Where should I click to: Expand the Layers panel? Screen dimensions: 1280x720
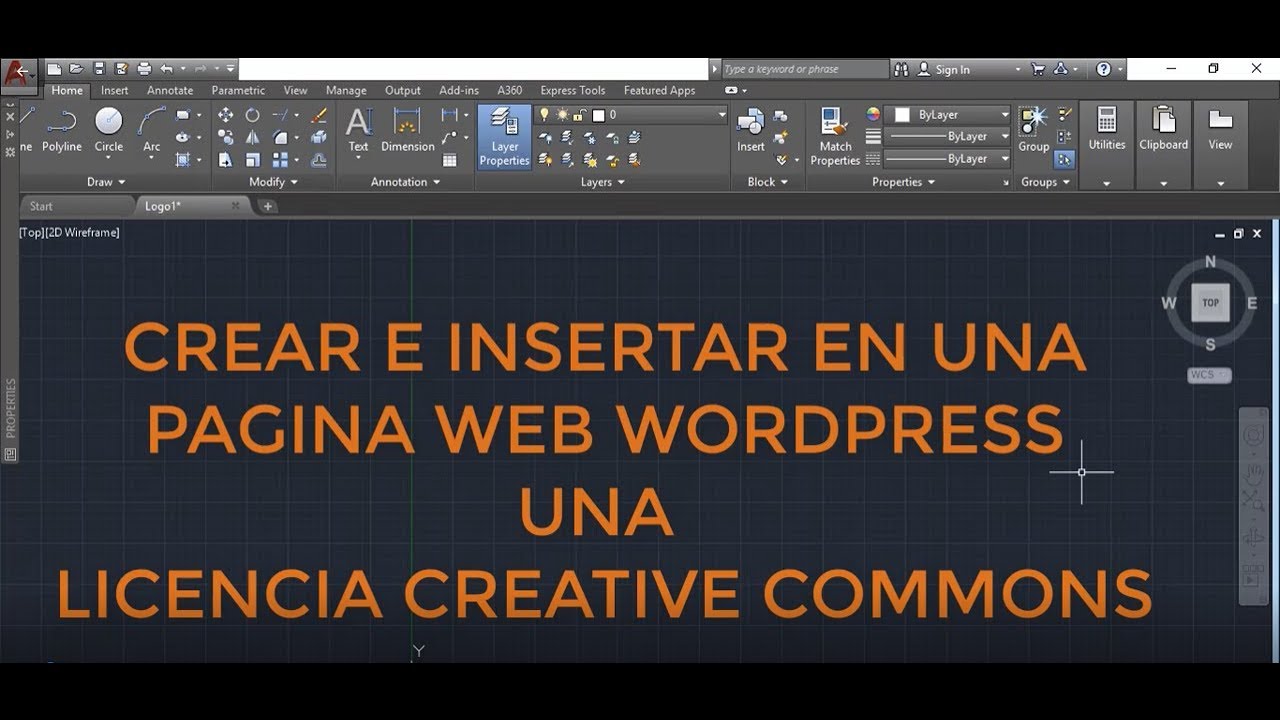tap(603, 182)
